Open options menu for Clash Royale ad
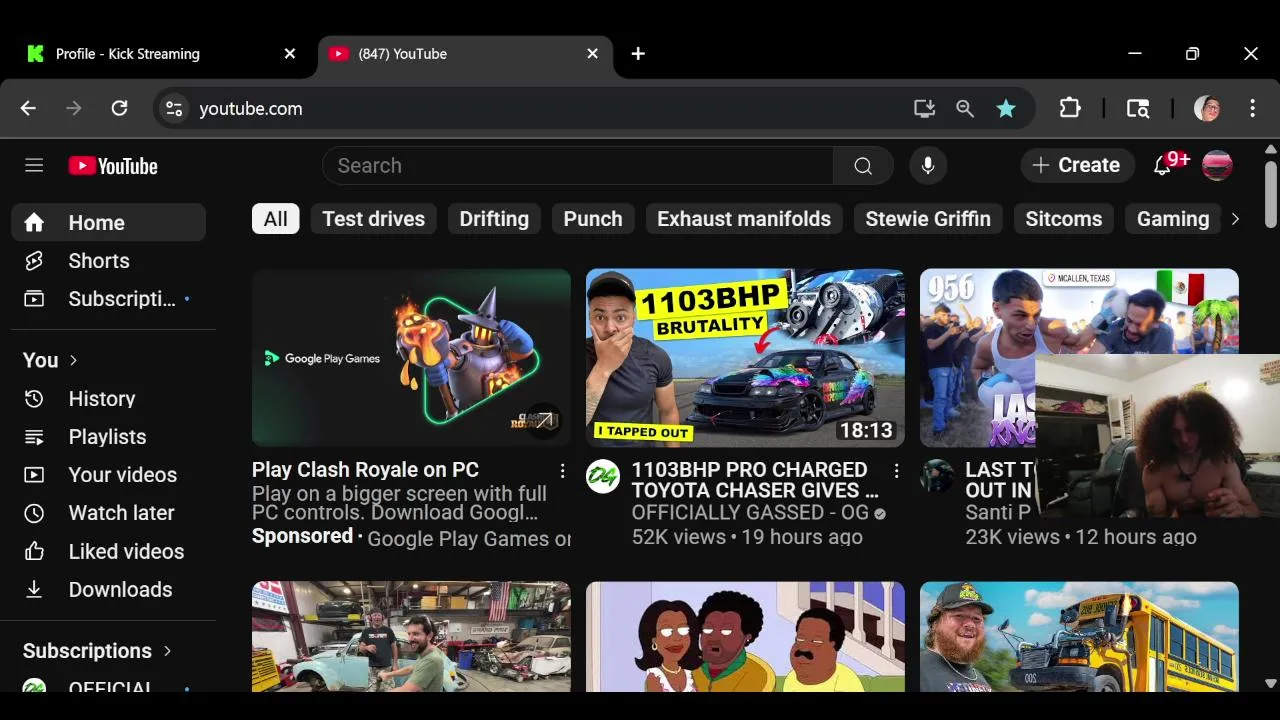 (562, 471)
